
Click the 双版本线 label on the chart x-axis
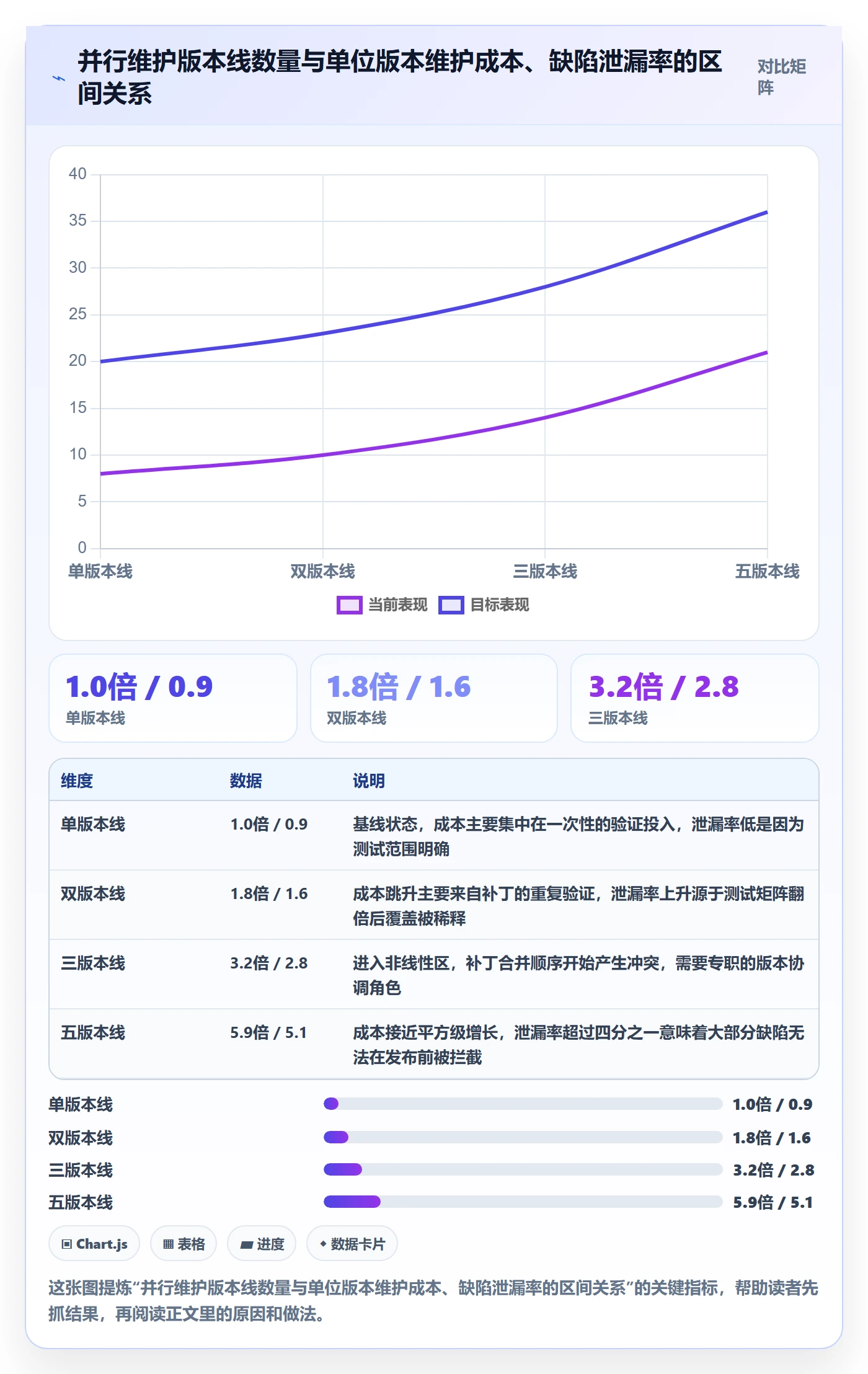(322, 571)
